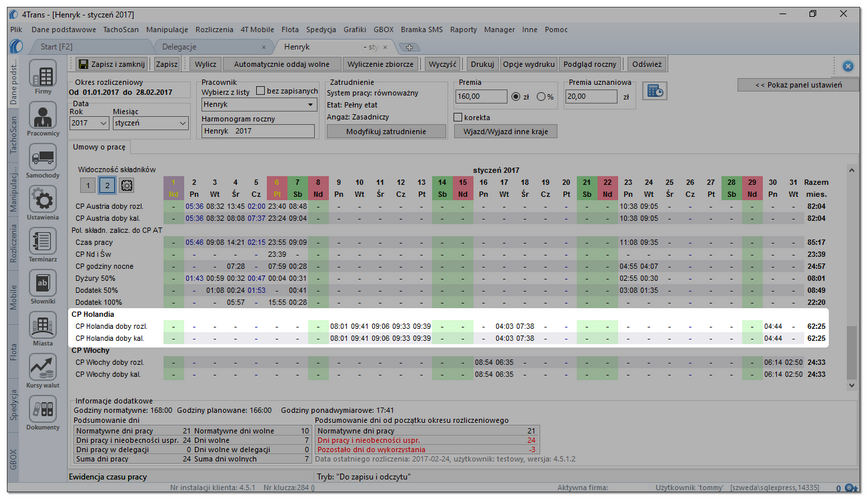Open Podgląd roczny
867x499 pixels.
click(x=589, y=64)
